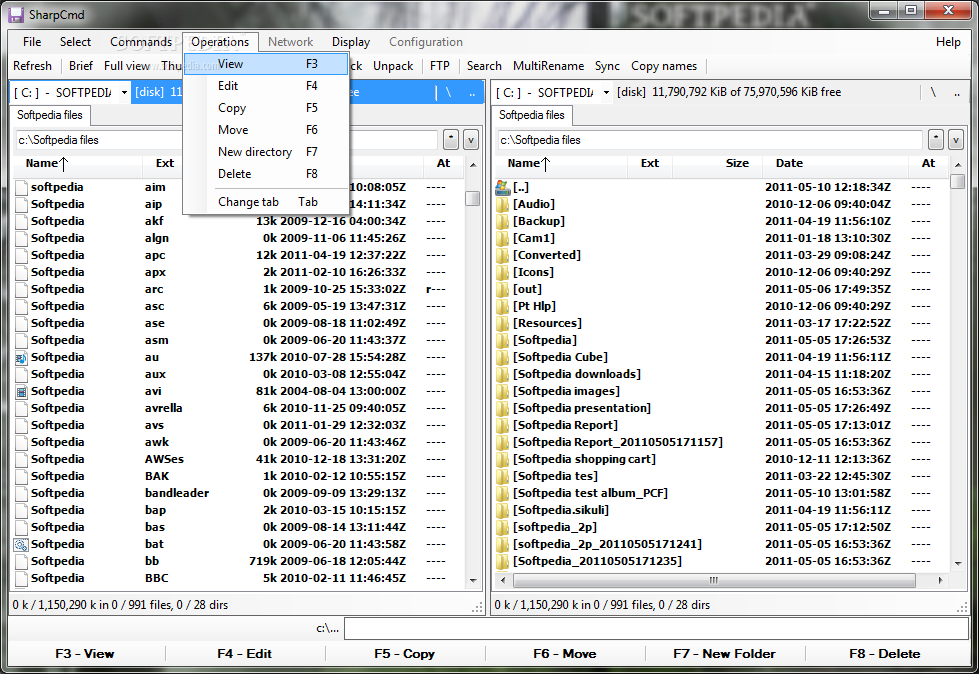Switch to Brief view mode

tap(81, 66)
